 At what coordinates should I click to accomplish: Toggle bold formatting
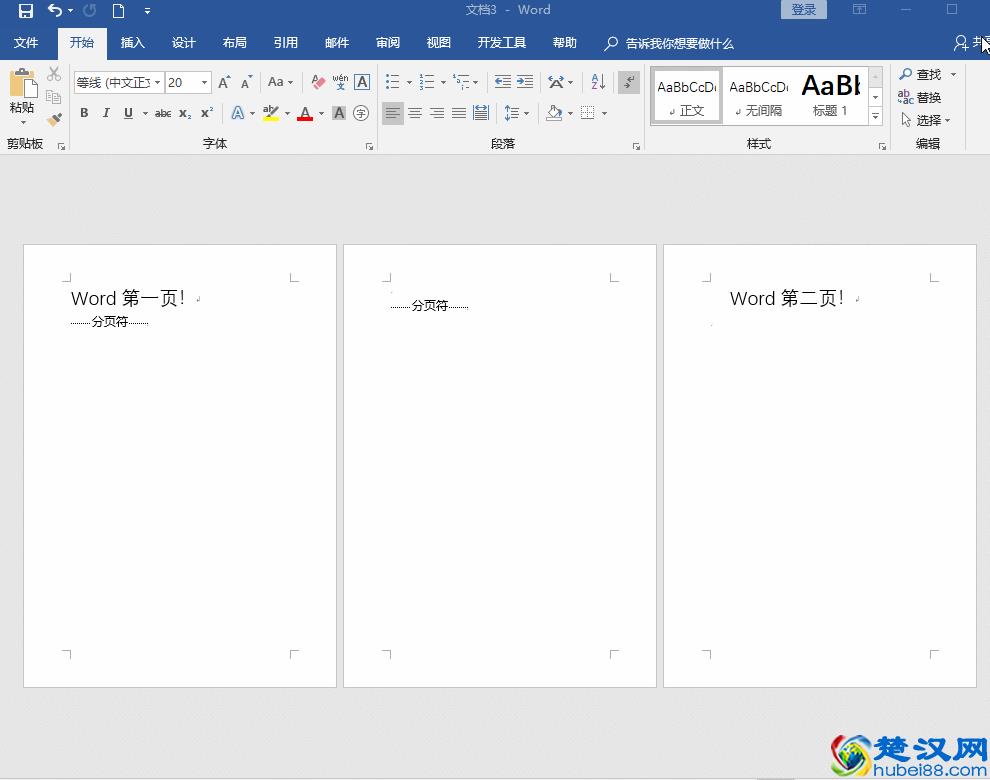click(x=84, y=113)
